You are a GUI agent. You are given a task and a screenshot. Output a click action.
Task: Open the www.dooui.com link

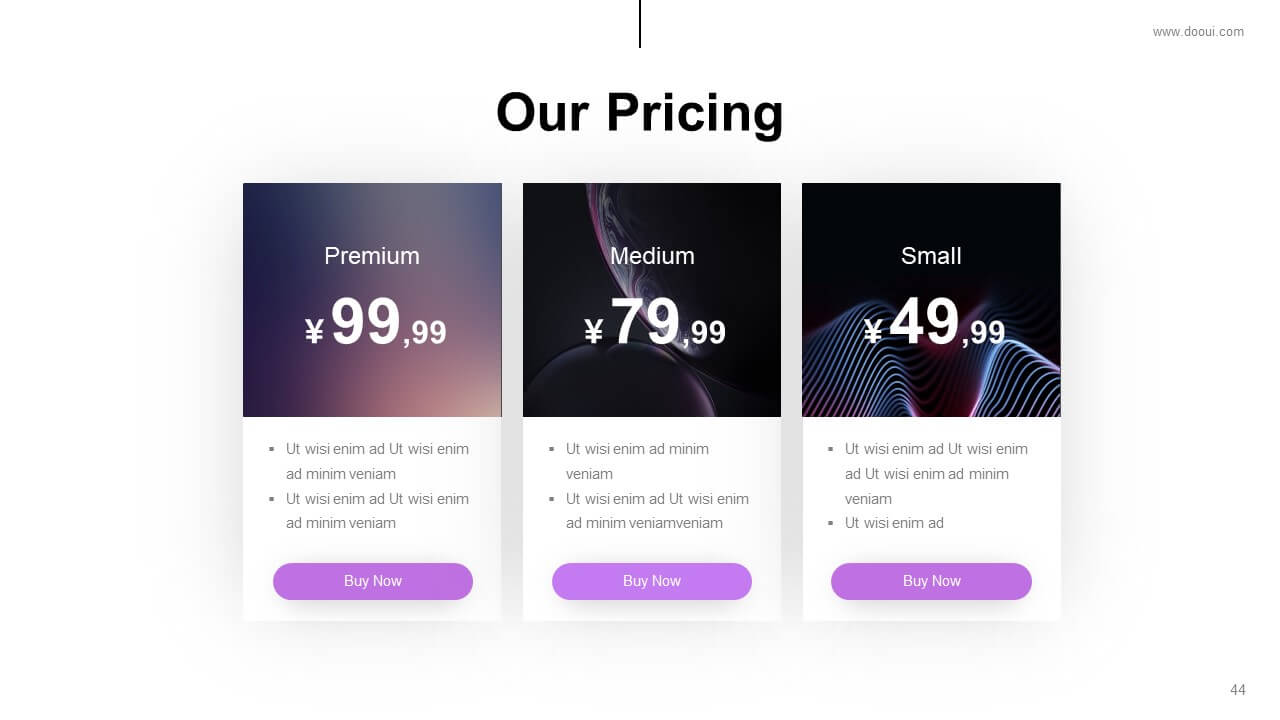point(1198,32)
